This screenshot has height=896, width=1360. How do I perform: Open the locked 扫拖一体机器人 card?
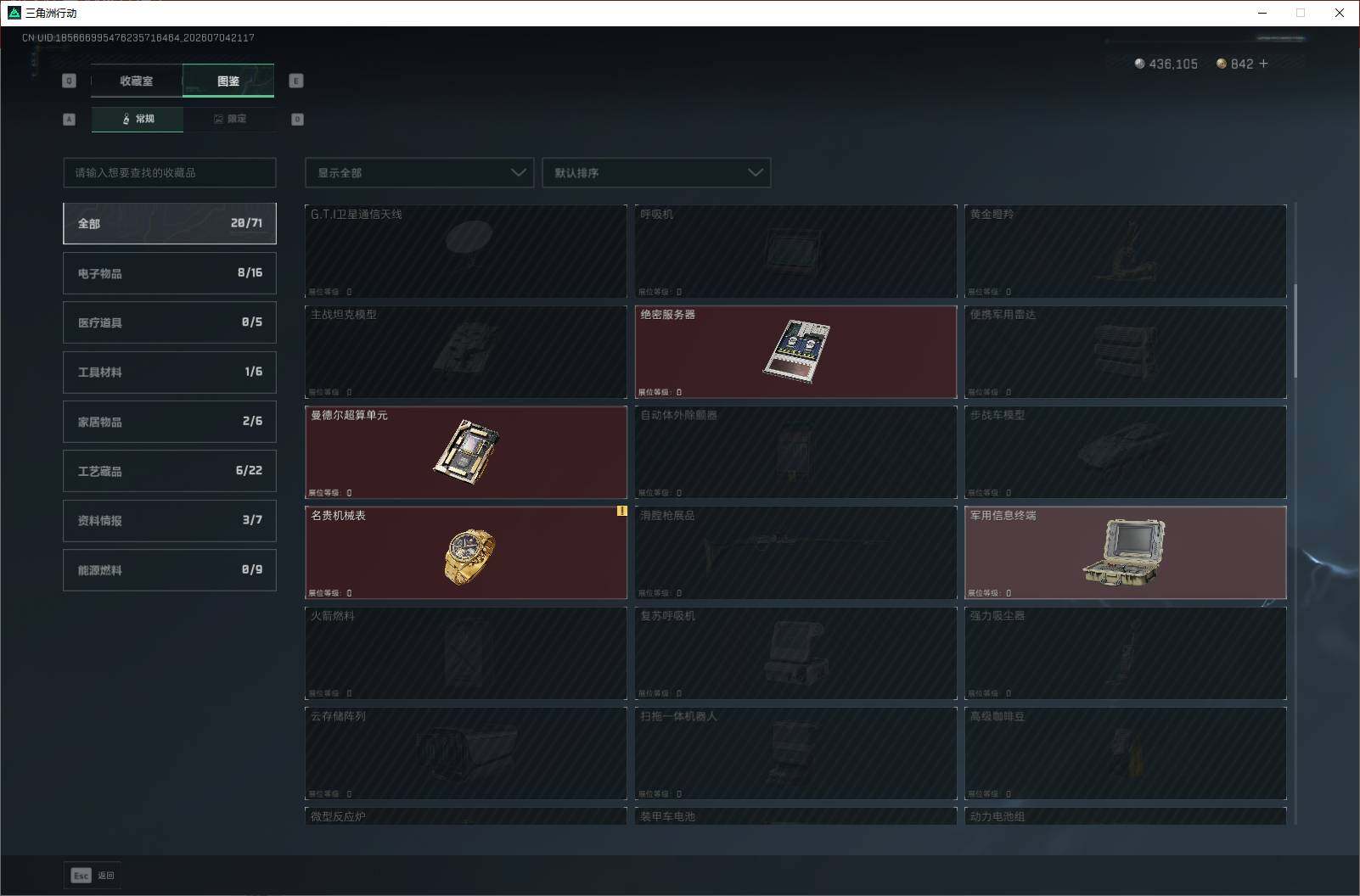795,753
